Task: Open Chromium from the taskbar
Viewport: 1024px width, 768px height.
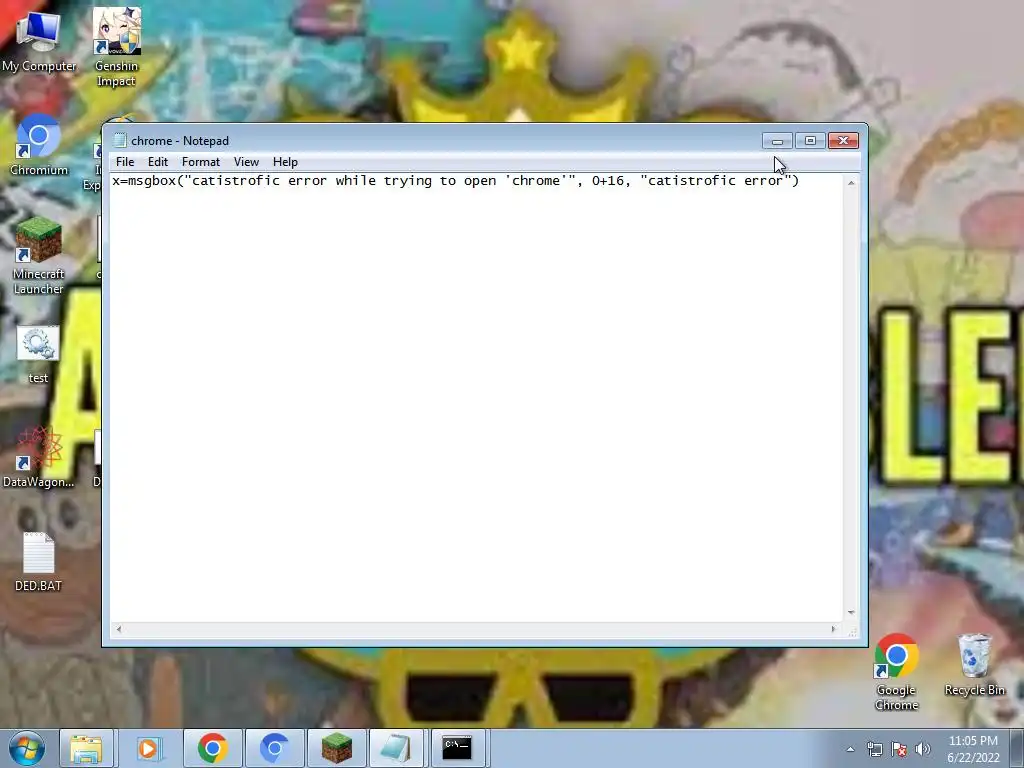Action: click(x=274, y=748)
